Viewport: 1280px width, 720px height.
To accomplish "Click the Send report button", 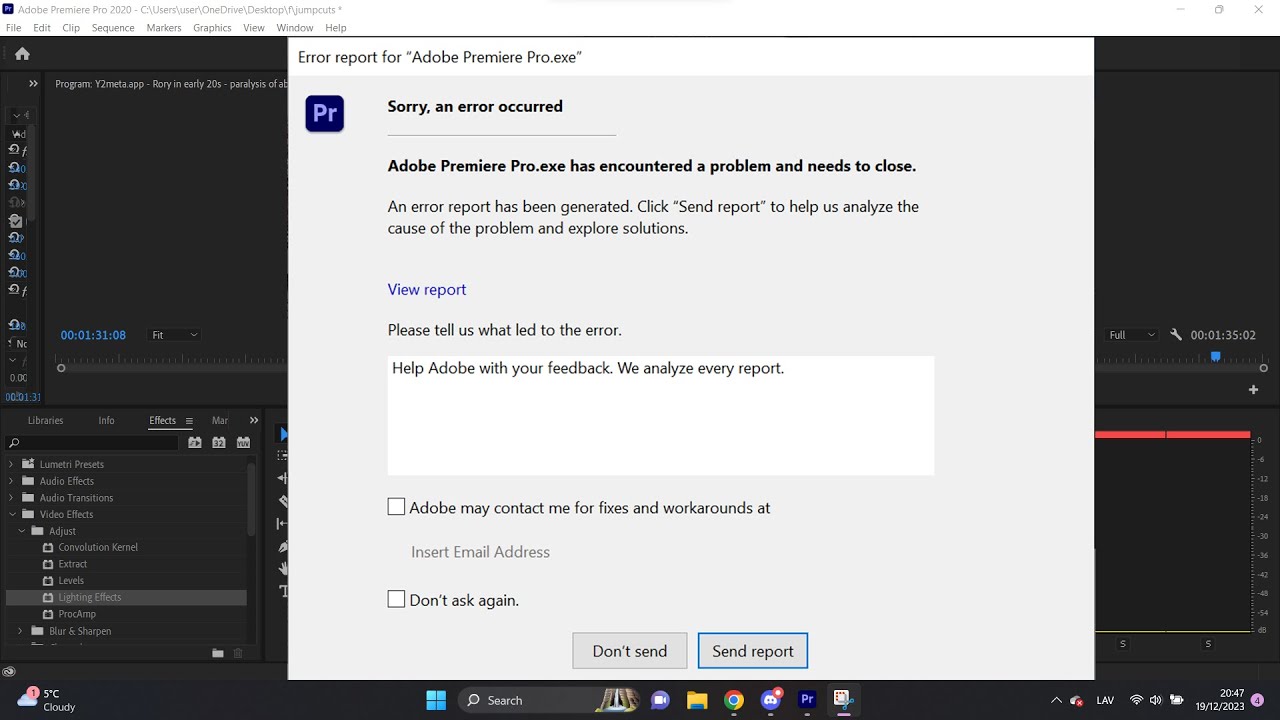I will click(x=753, y=651).
